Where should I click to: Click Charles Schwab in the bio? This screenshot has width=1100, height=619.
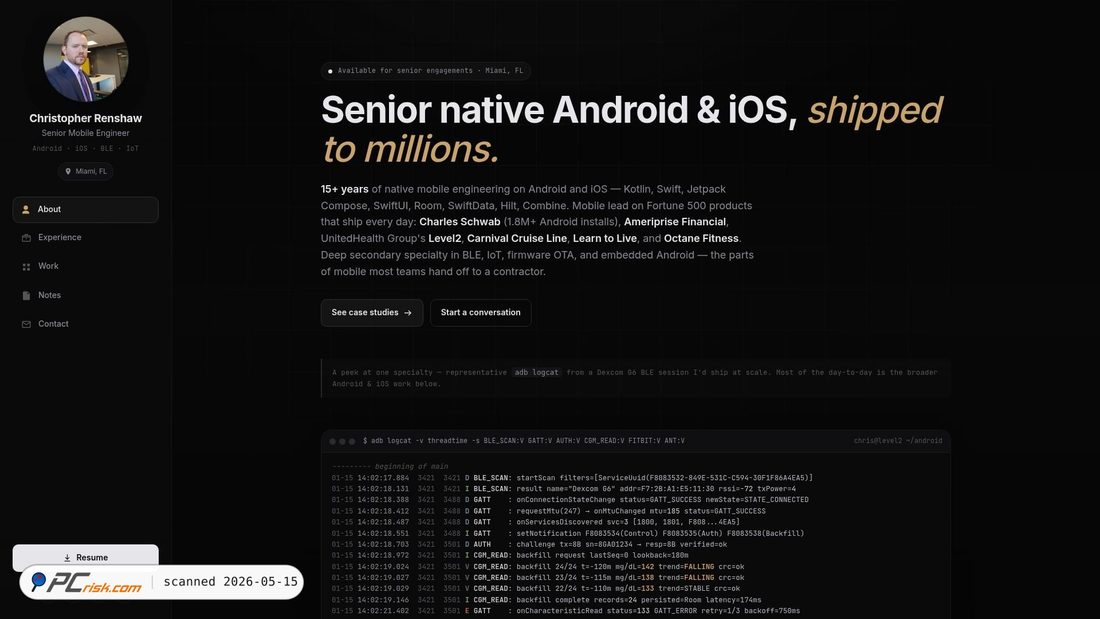click(x=460, y=222)
